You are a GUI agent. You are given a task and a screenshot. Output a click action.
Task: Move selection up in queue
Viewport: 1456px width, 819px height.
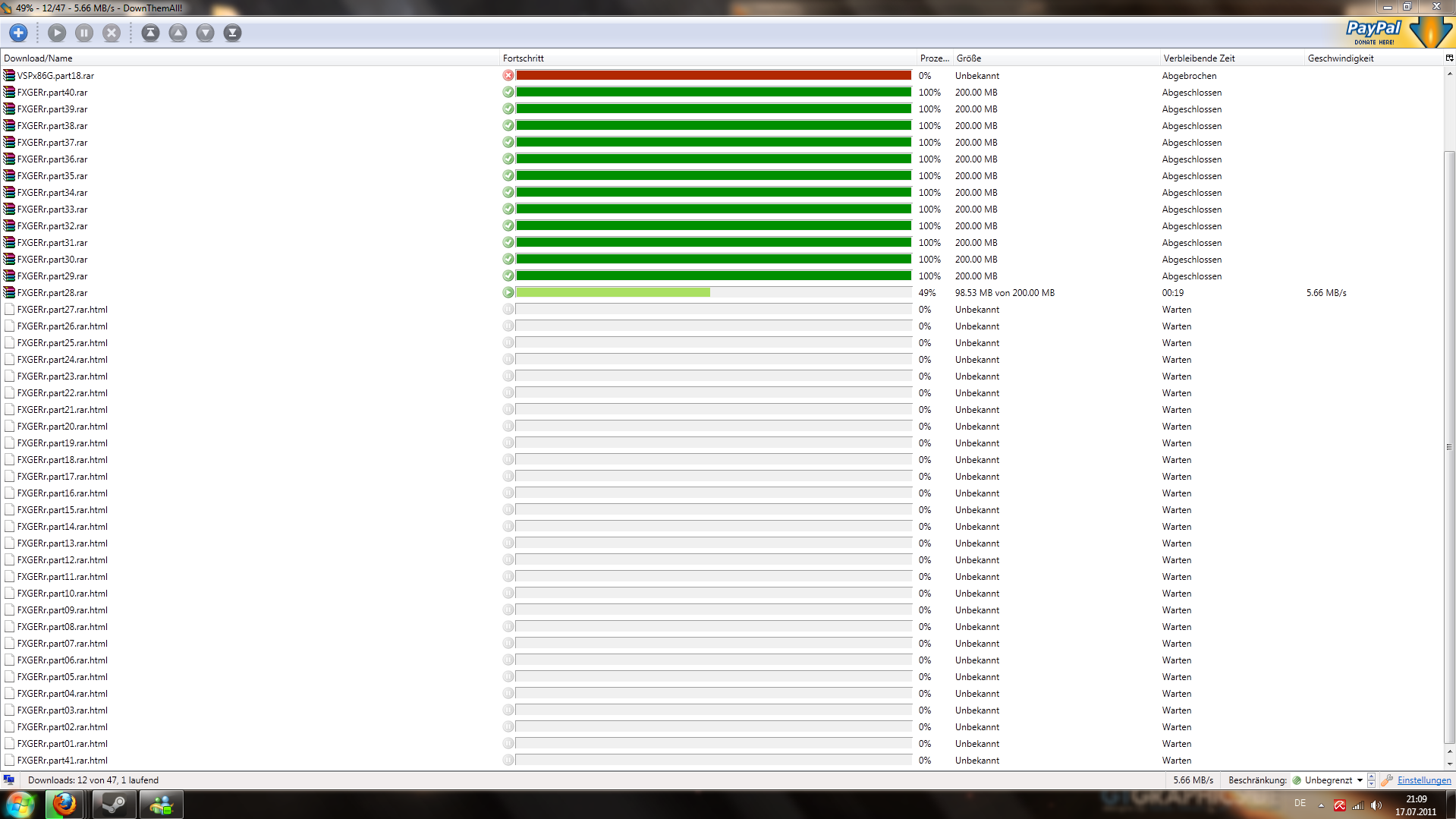pos(178,33)
